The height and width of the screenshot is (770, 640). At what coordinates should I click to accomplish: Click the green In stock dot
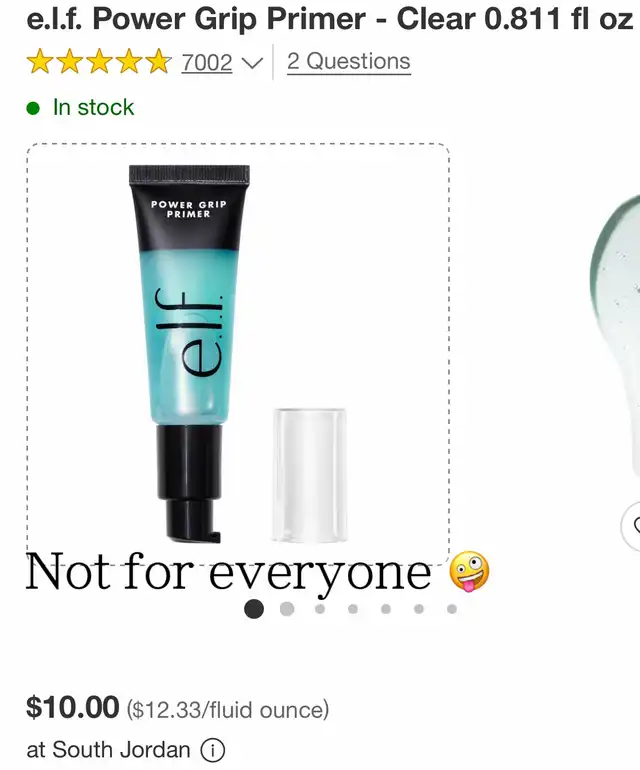pos(33,108)
